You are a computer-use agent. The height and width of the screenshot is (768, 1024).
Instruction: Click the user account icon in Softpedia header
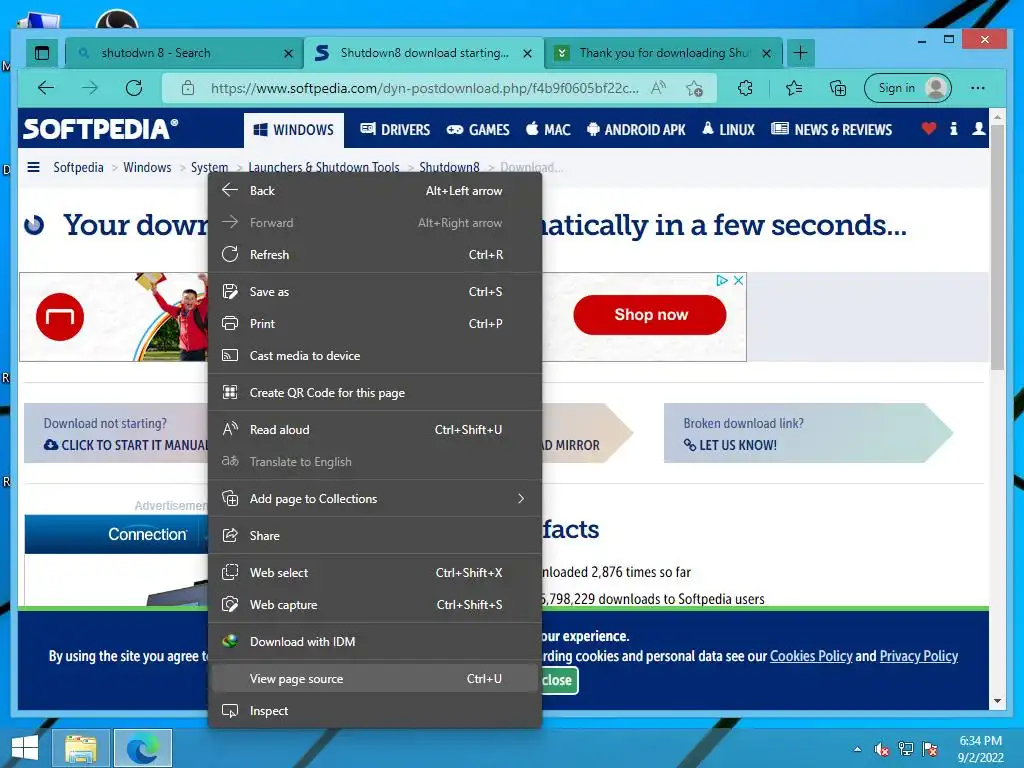point(978,129)
